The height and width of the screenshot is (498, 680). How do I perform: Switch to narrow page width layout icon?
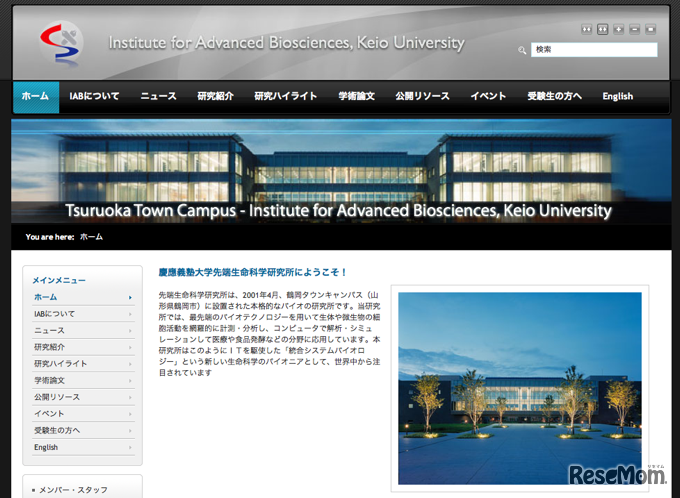[586, 29]
